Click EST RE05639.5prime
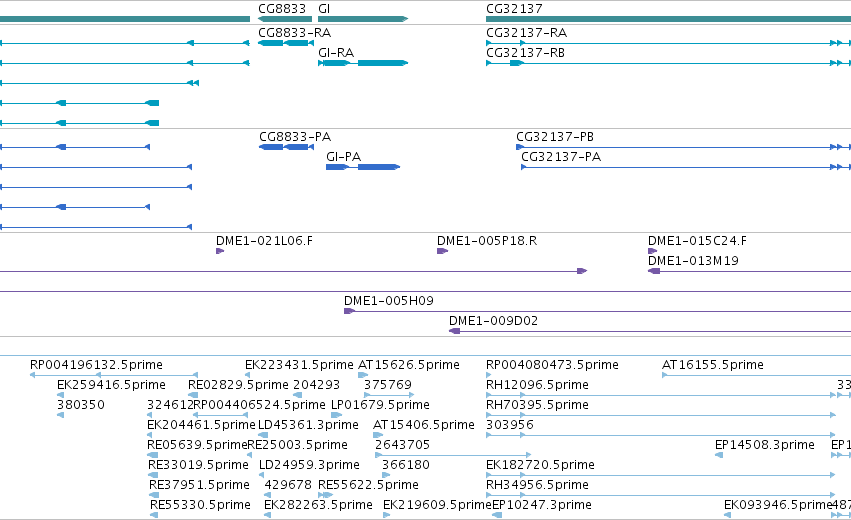This screenshot has width=851, height=520. tap(198, 445)
